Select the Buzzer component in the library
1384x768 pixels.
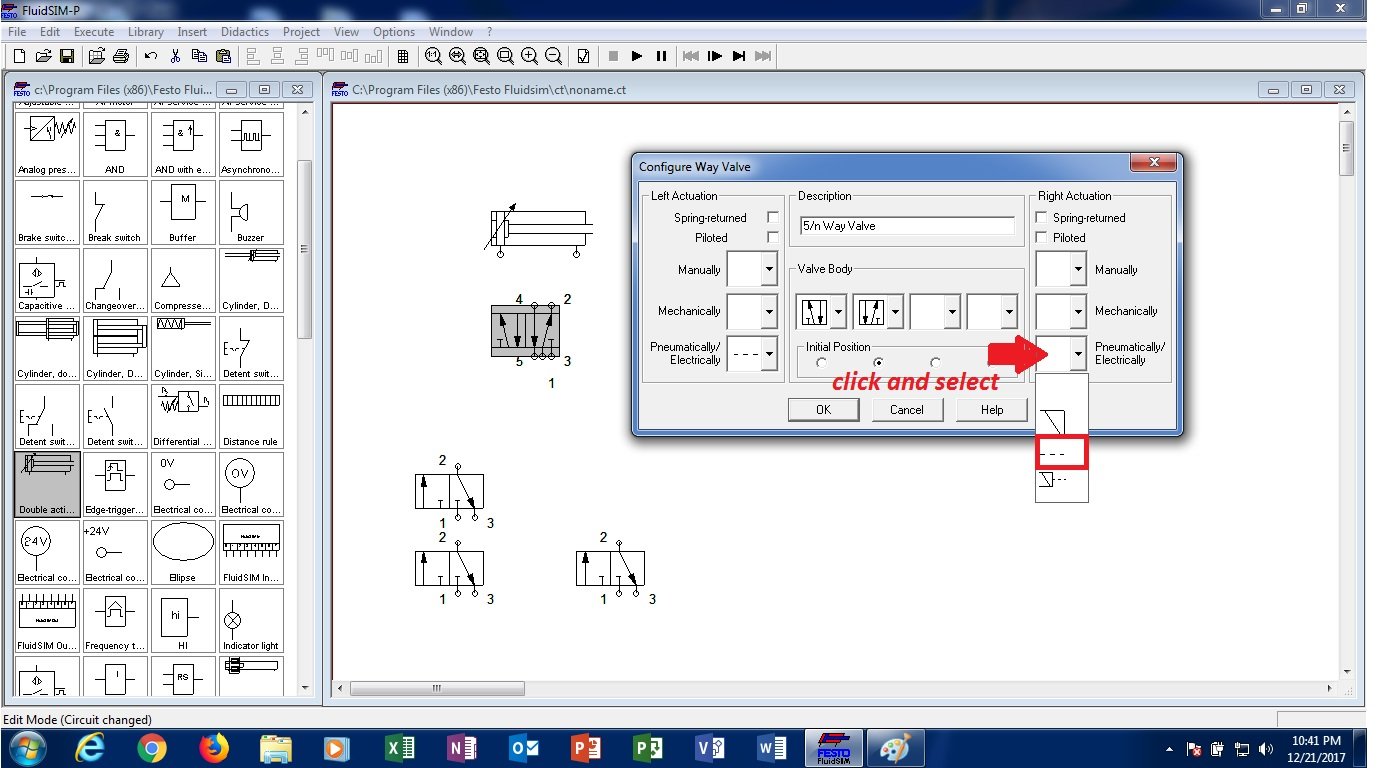click(251, 212)
